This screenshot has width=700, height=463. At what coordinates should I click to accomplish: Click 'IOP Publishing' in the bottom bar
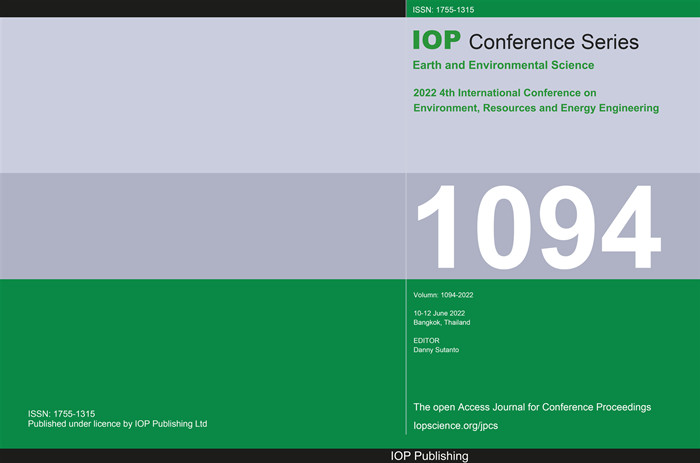429,456
